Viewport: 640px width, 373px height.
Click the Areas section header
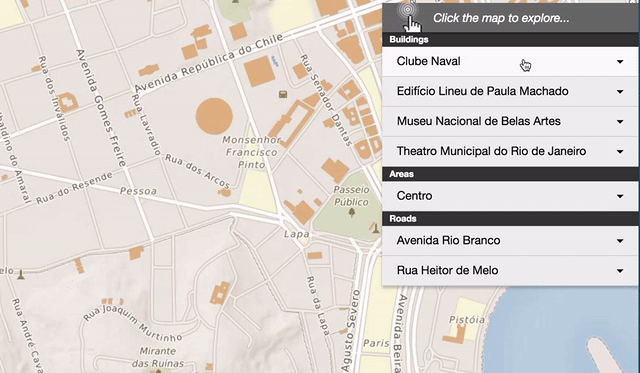tap(510, 174)
